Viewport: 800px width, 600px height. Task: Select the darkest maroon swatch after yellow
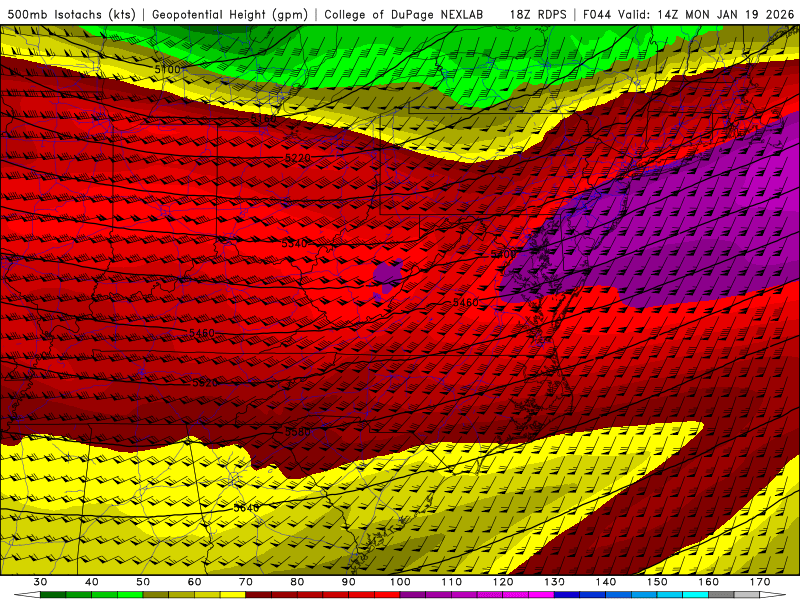pyautogui.click(x=259, y=594)
